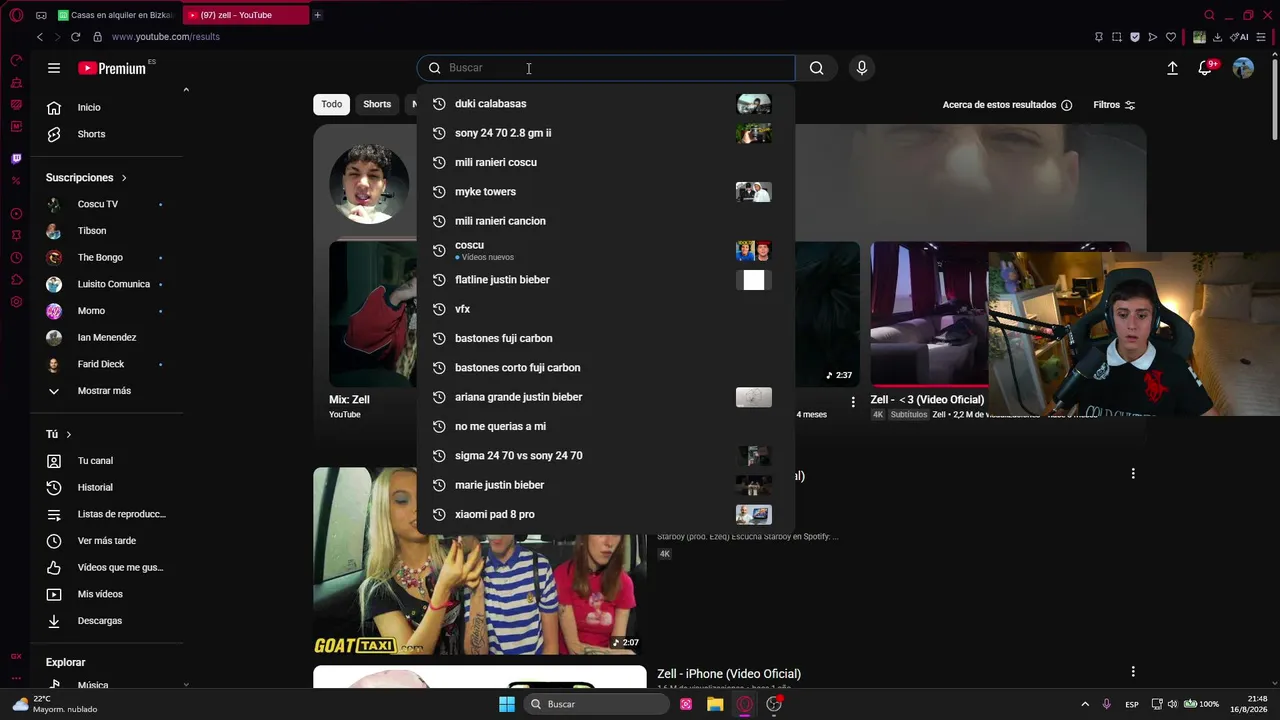Open the volume icon in system tray

[x=1172, y=704]
